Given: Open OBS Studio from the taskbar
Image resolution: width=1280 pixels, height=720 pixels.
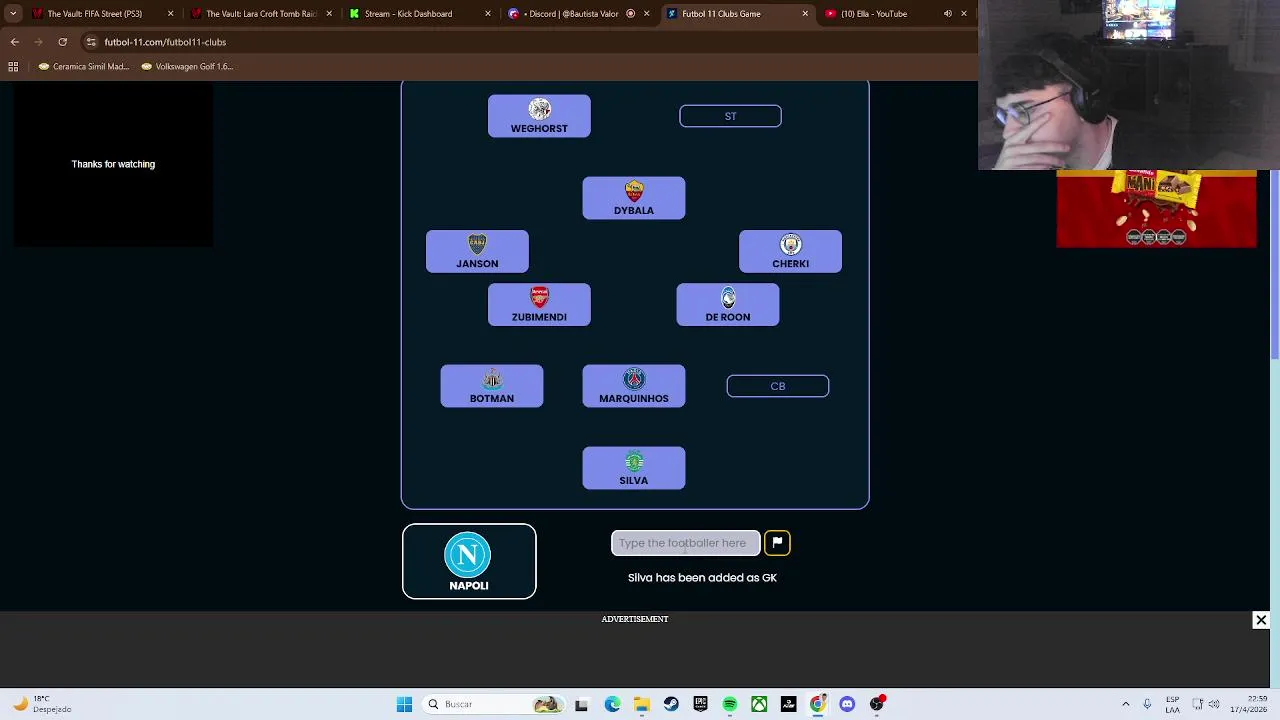Looking at the screenshot, I should 877,704.
